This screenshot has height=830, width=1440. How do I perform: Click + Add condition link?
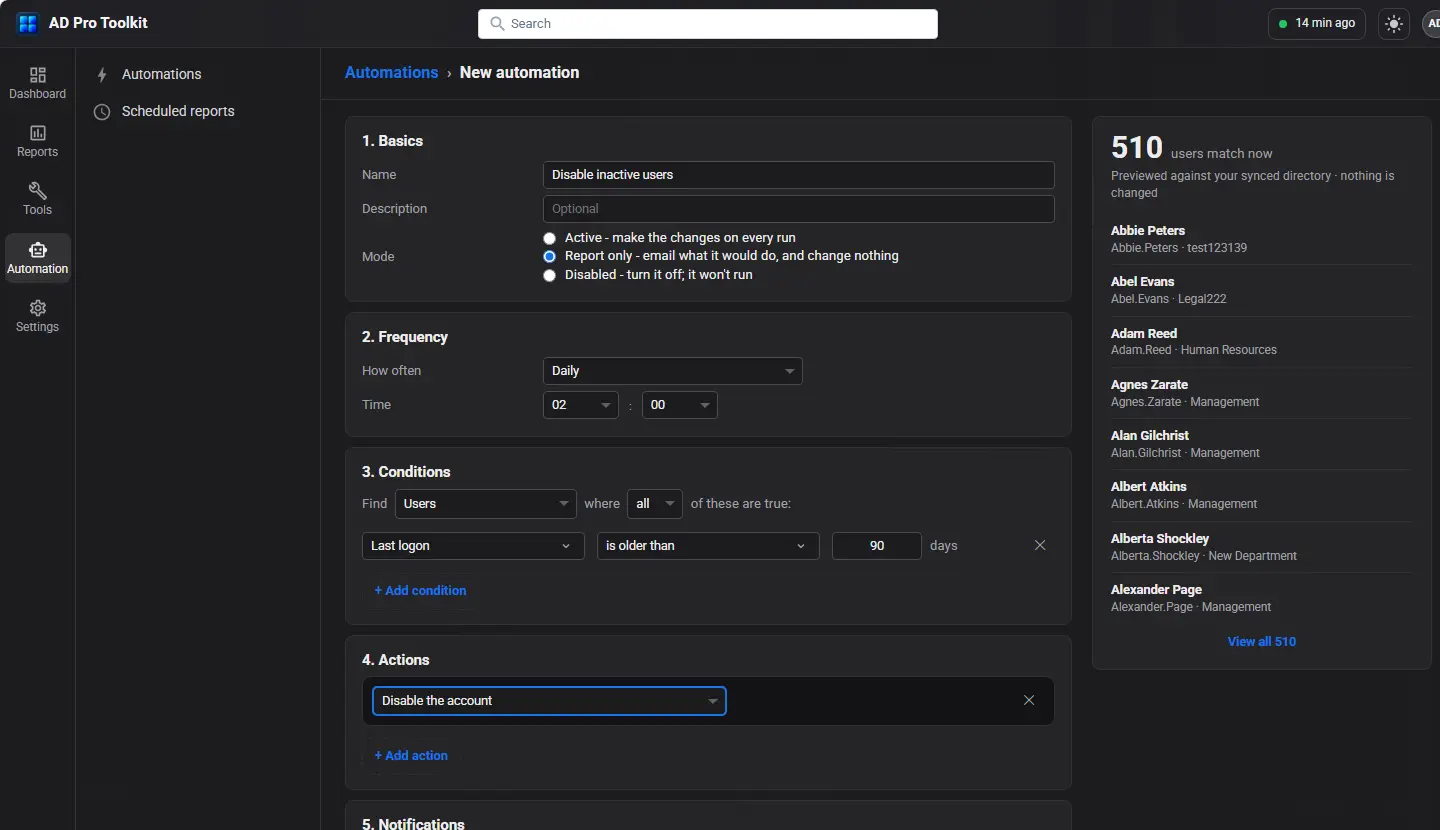(420, 591)
